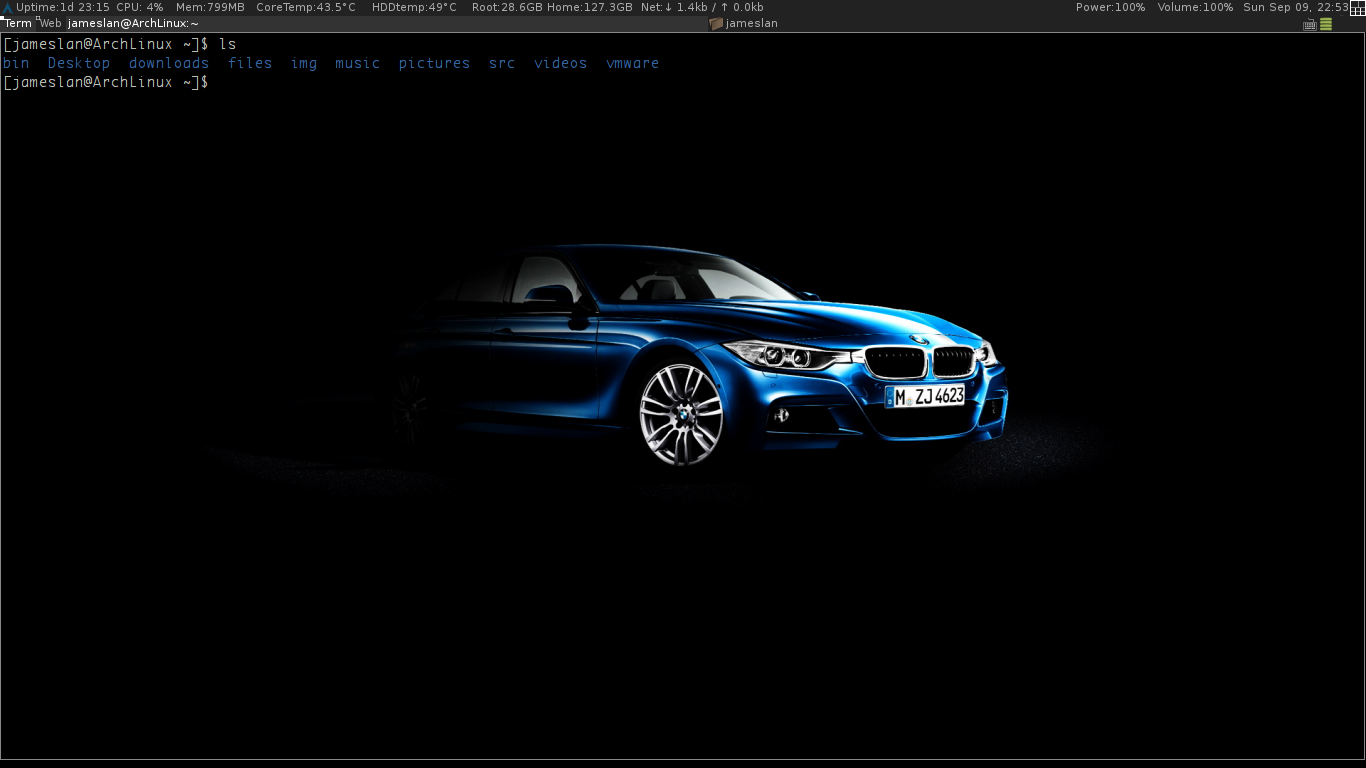1366x768 pixels.
Task: Click the jameslan folder icon
Action: (715, 23)
